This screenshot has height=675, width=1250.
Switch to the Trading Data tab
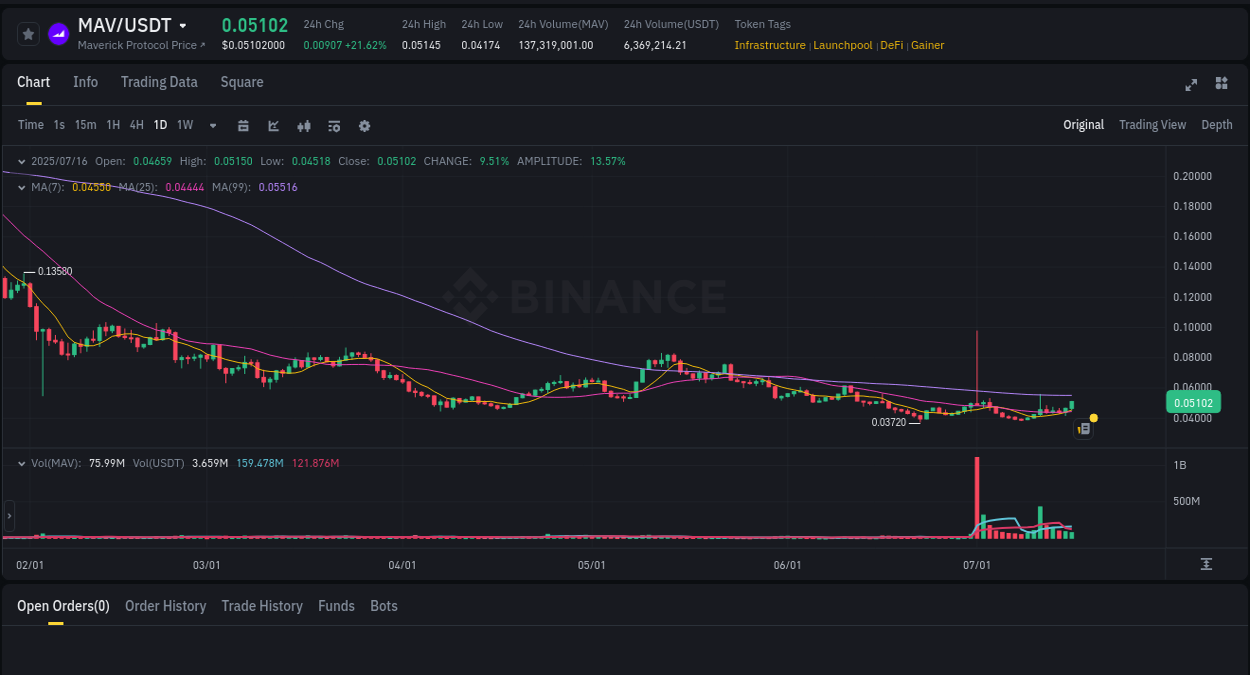pos(159,82)
